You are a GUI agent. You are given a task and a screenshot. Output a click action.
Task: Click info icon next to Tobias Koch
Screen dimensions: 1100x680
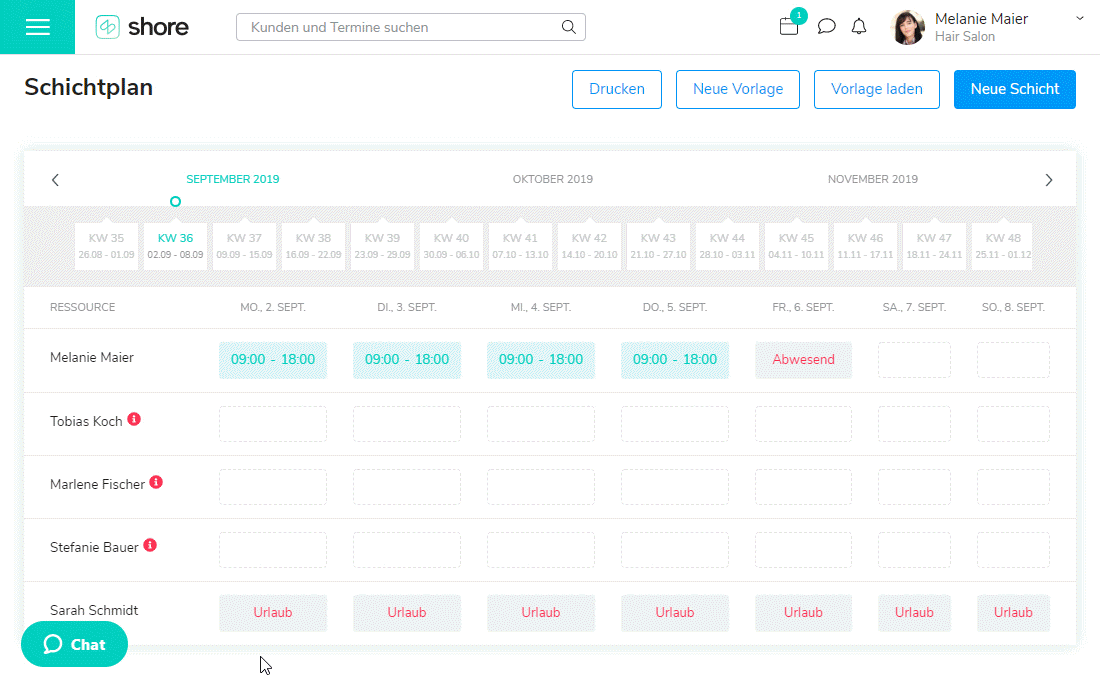134,420
